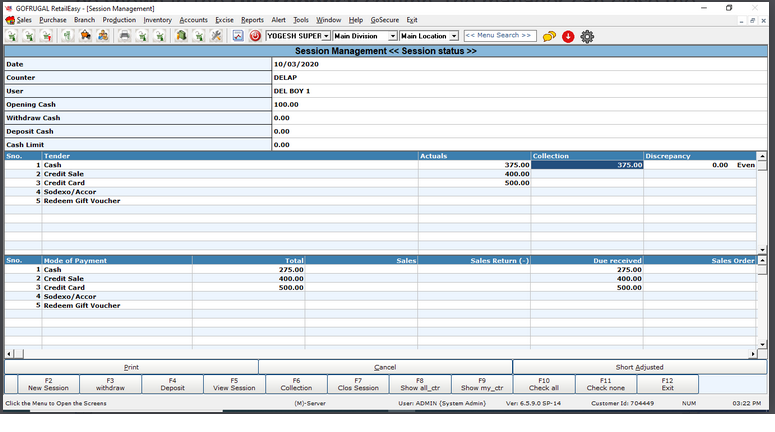
Task: Click the Short Adjusted button
Action: [x=640, y=367]
